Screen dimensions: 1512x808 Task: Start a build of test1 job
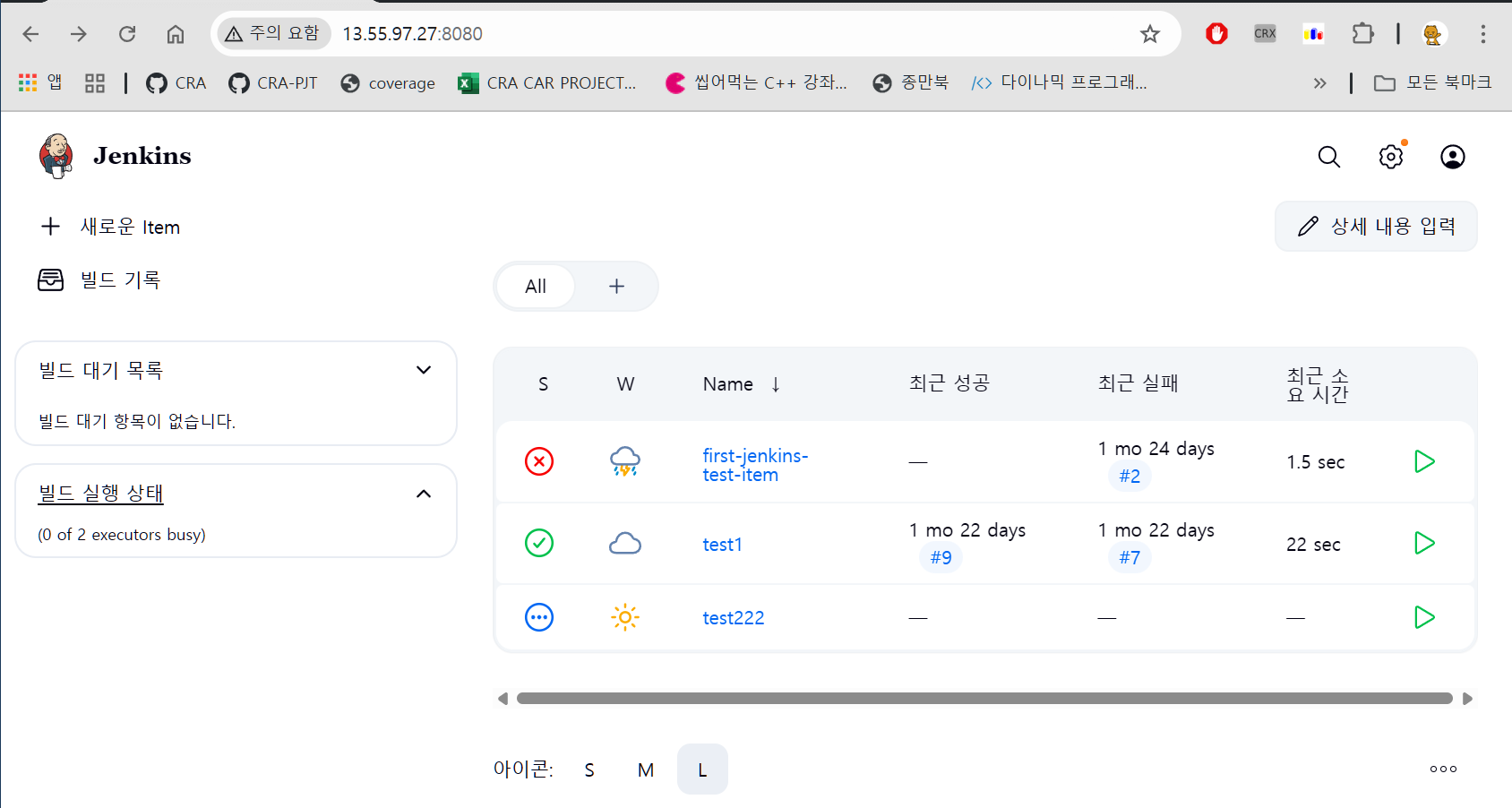[1423, 543]
